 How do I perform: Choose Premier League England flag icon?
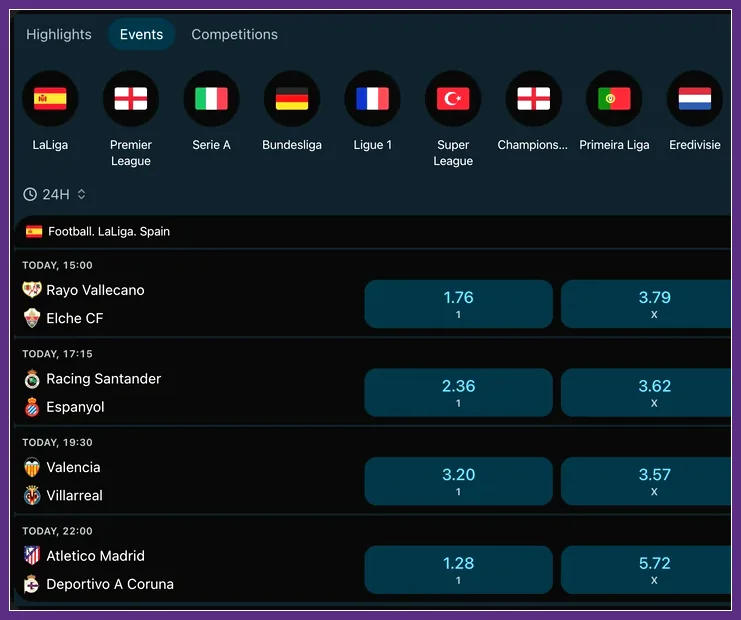(131, 98)
